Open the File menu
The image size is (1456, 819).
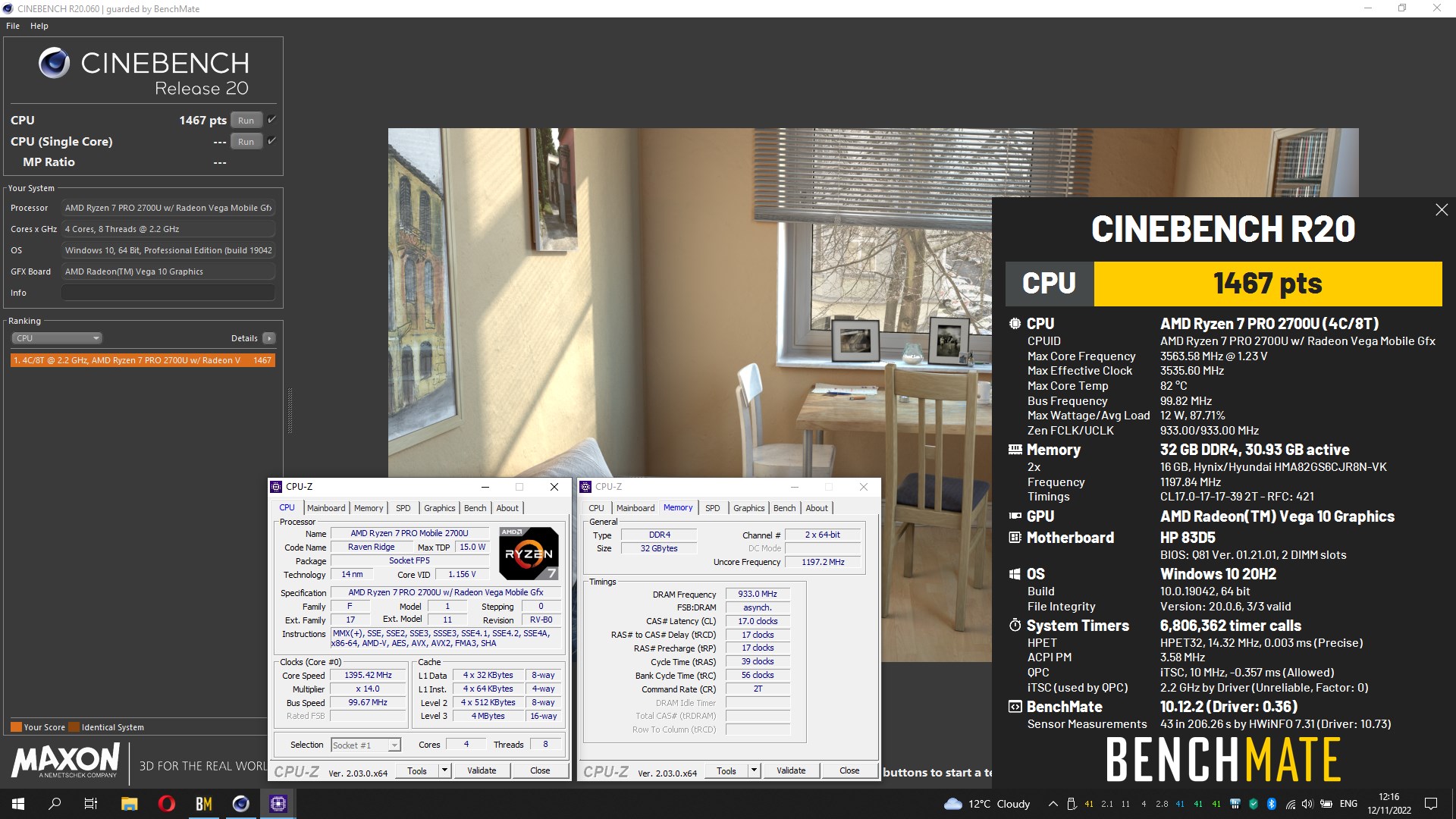tap(13, 26)
